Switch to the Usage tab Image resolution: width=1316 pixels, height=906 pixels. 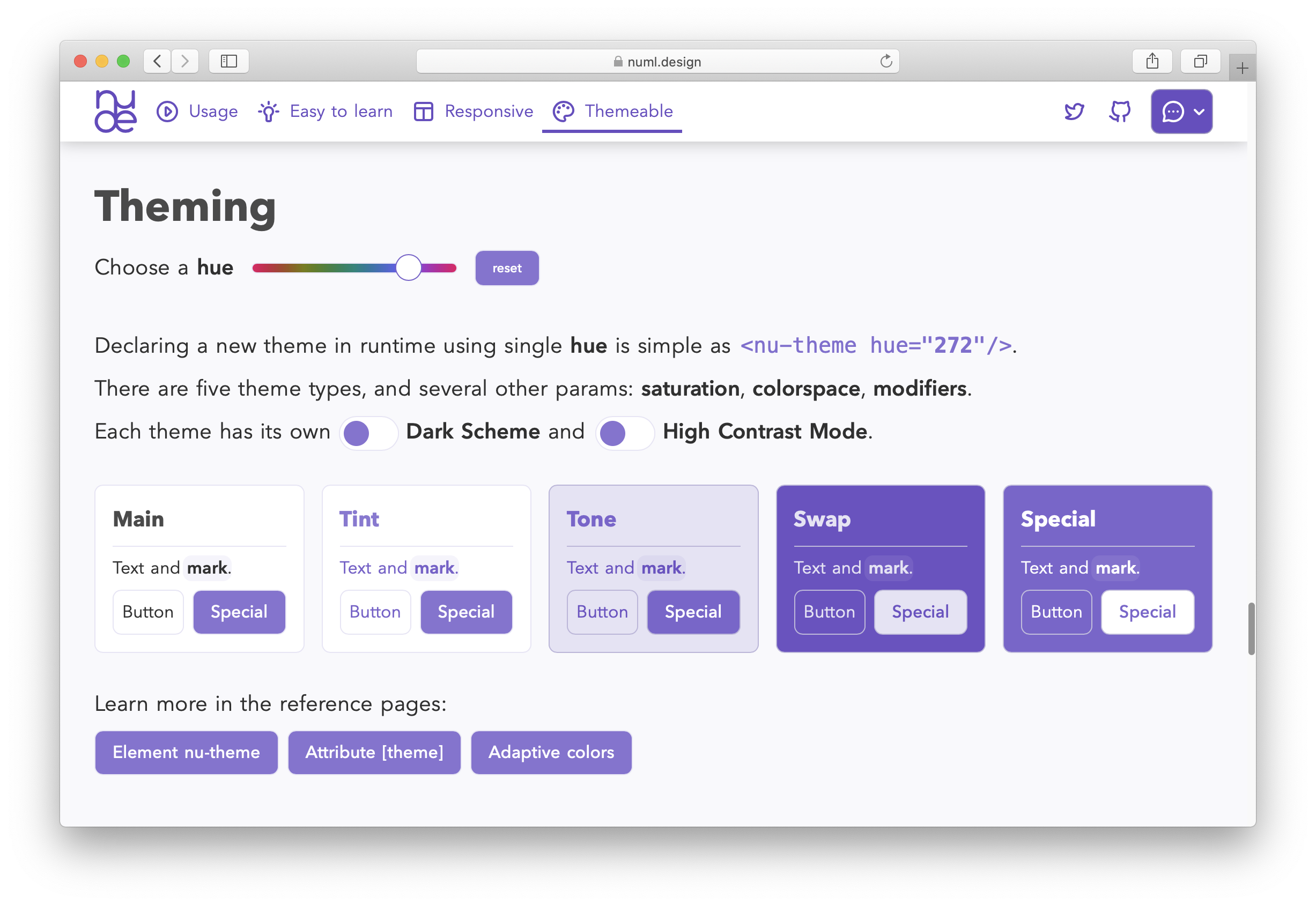tap(197, 112)
